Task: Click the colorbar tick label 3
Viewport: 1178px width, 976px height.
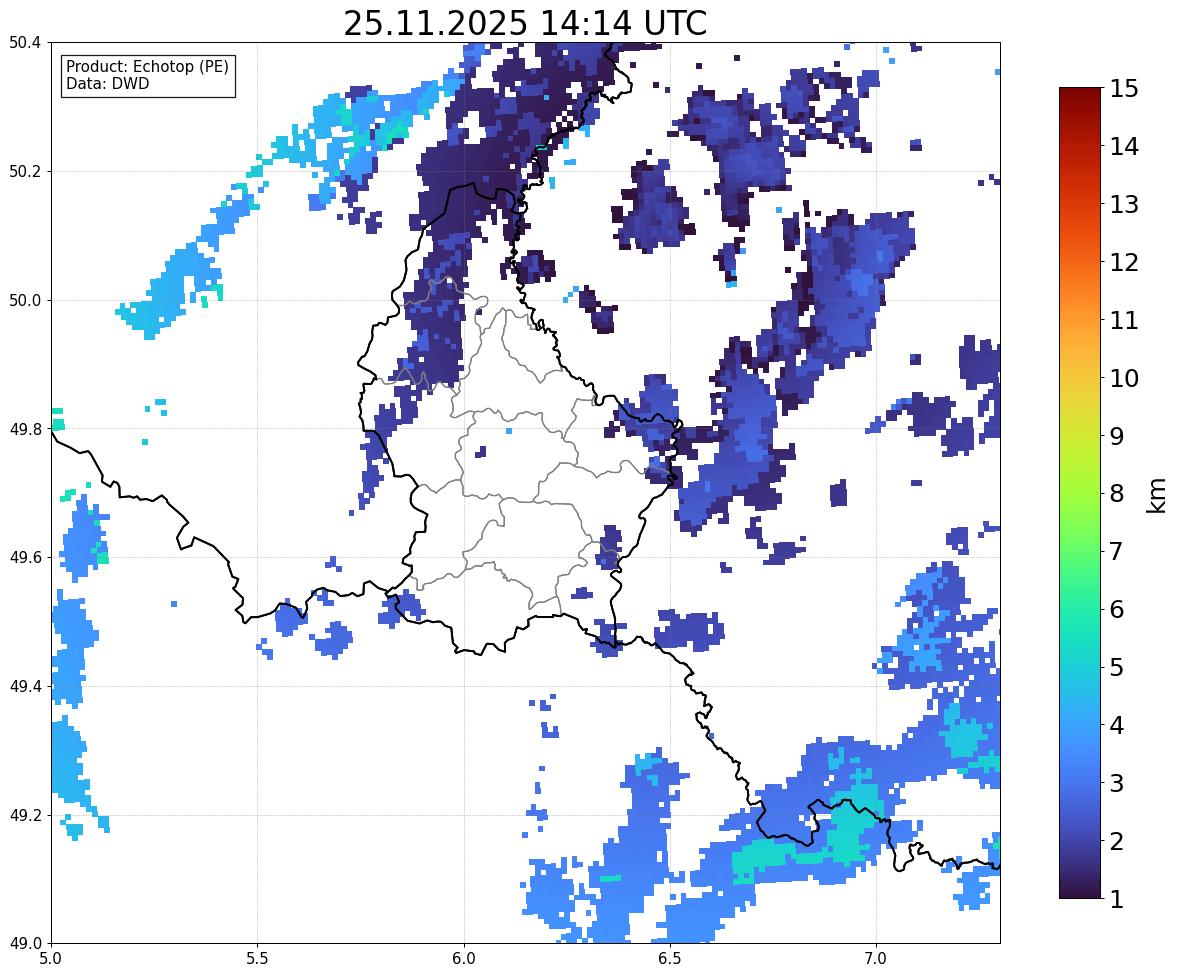Action: point(1117,783)
